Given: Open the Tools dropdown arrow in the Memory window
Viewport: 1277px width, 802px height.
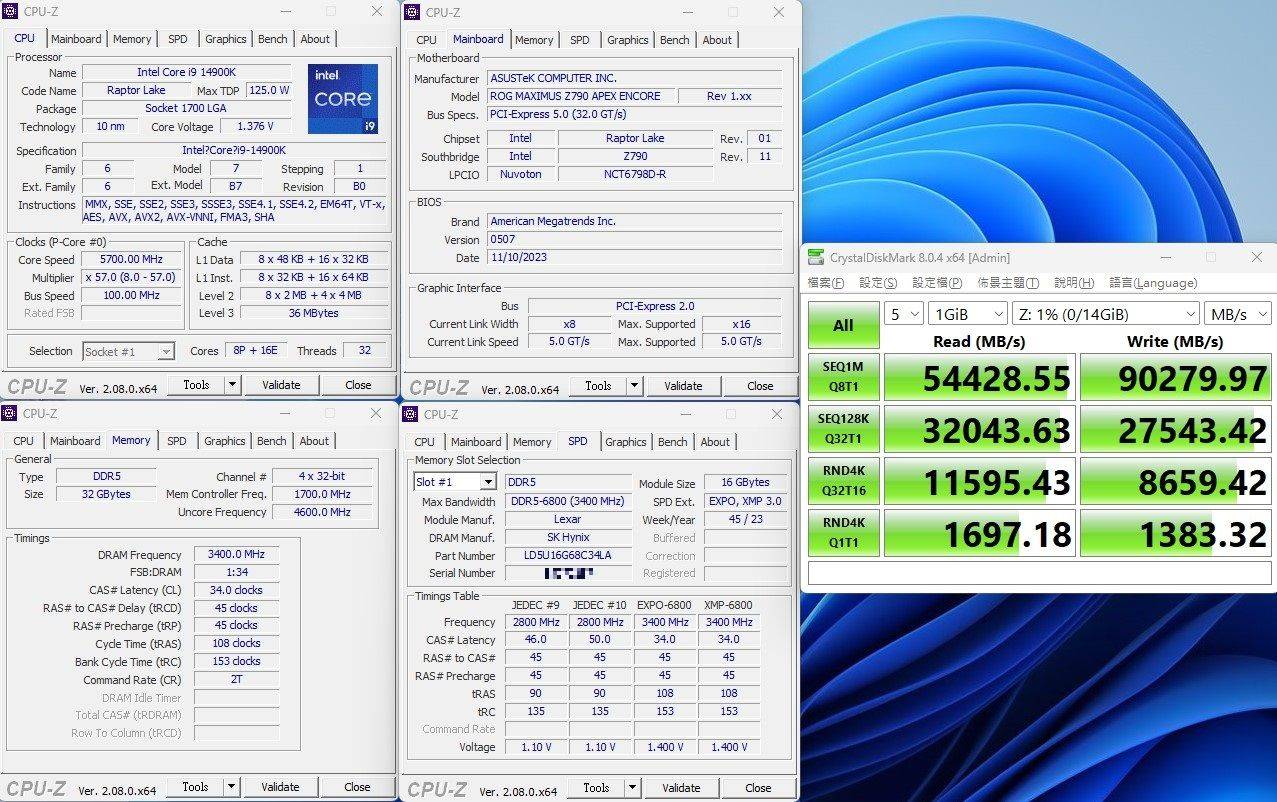Looking at the screenshot, I should tap(231, 786).
